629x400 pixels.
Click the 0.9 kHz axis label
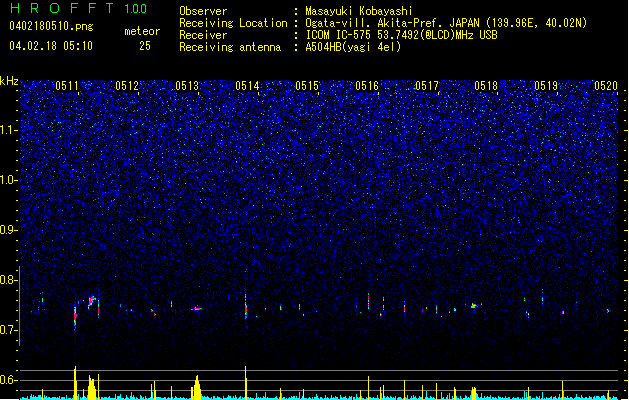(x=8, y=230)
